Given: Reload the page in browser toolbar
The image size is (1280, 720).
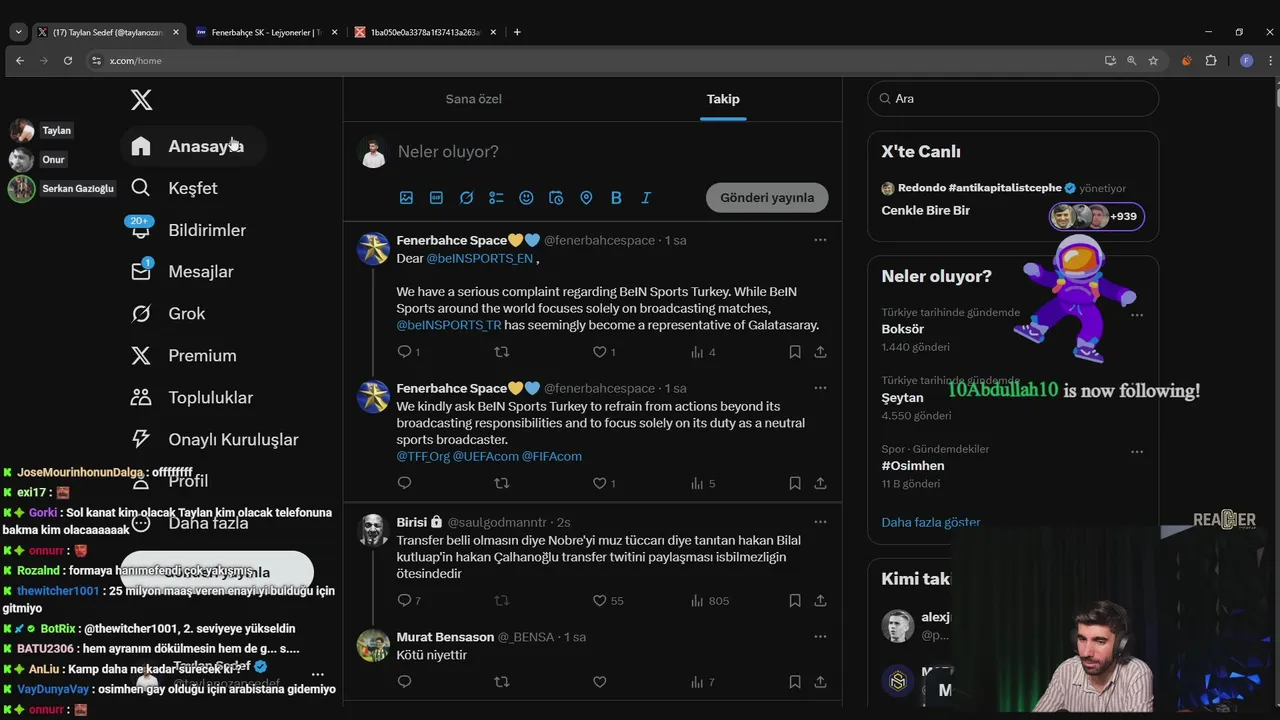Looking at the screenshot, I should 68,61.
